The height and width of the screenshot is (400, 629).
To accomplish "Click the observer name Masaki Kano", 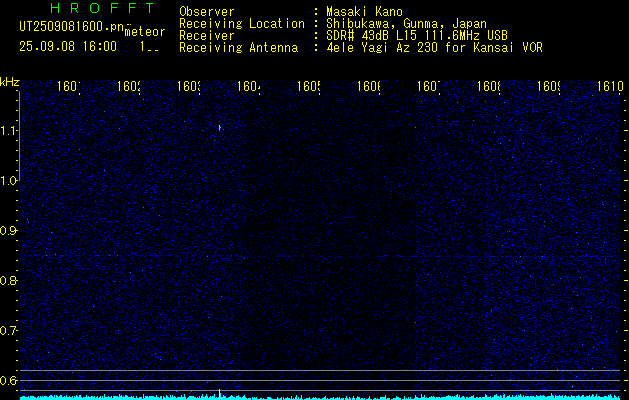I will 364,12.
